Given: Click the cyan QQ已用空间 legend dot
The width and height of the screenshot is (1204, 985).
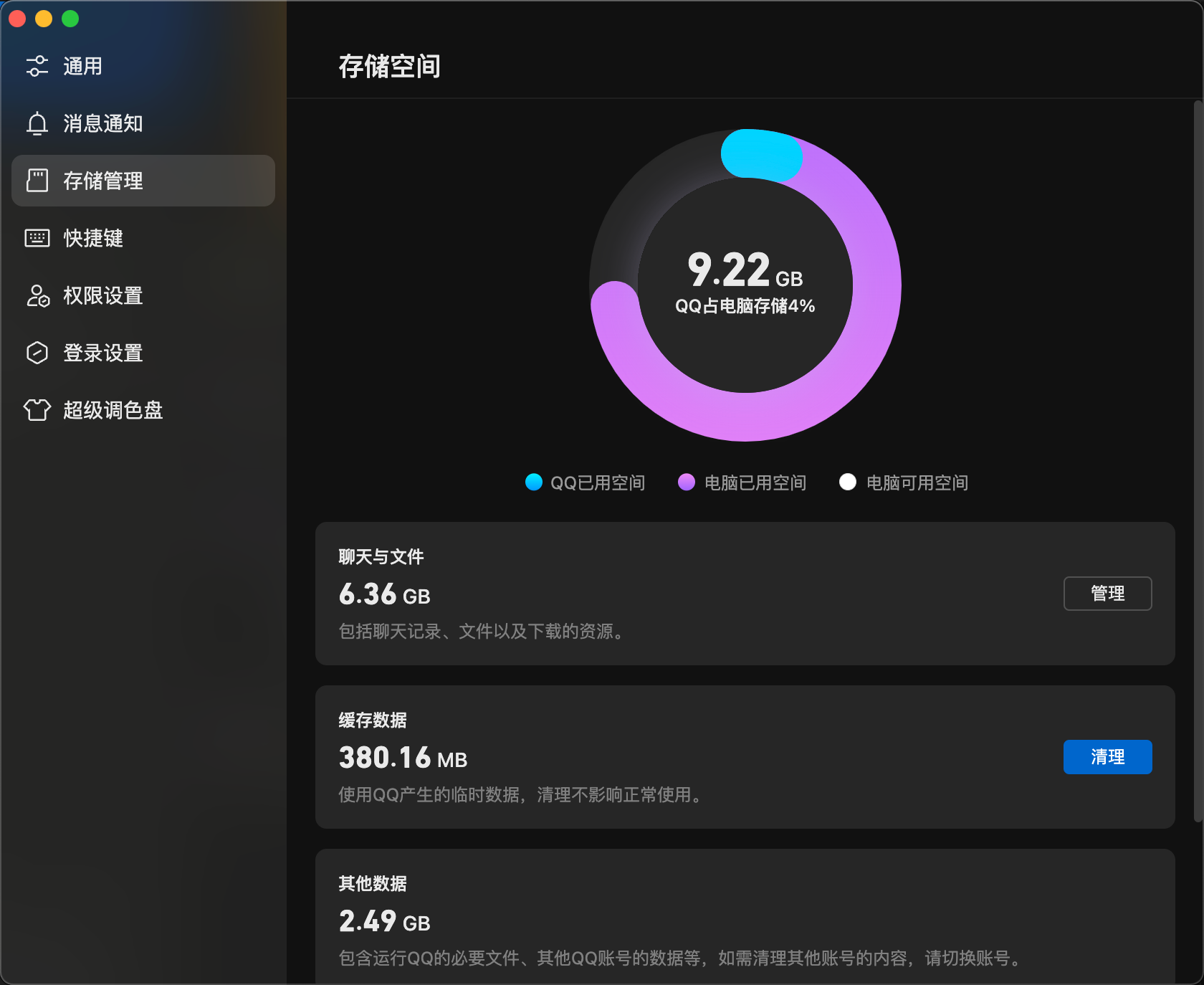Looking at the screenshot, I should coord(534,482).
